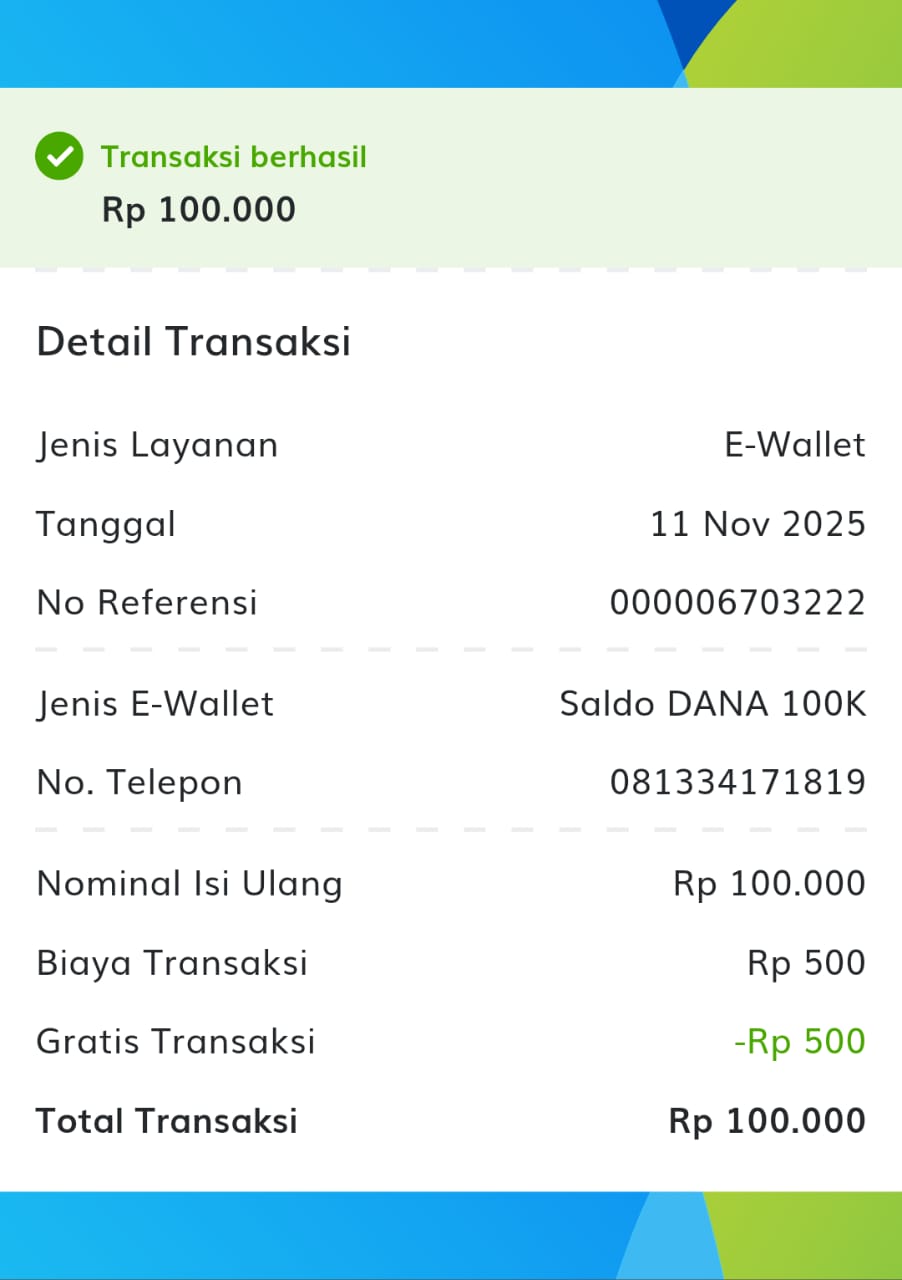
Task: Click the green success checkmark icon
Action: [x=59, y=157]
